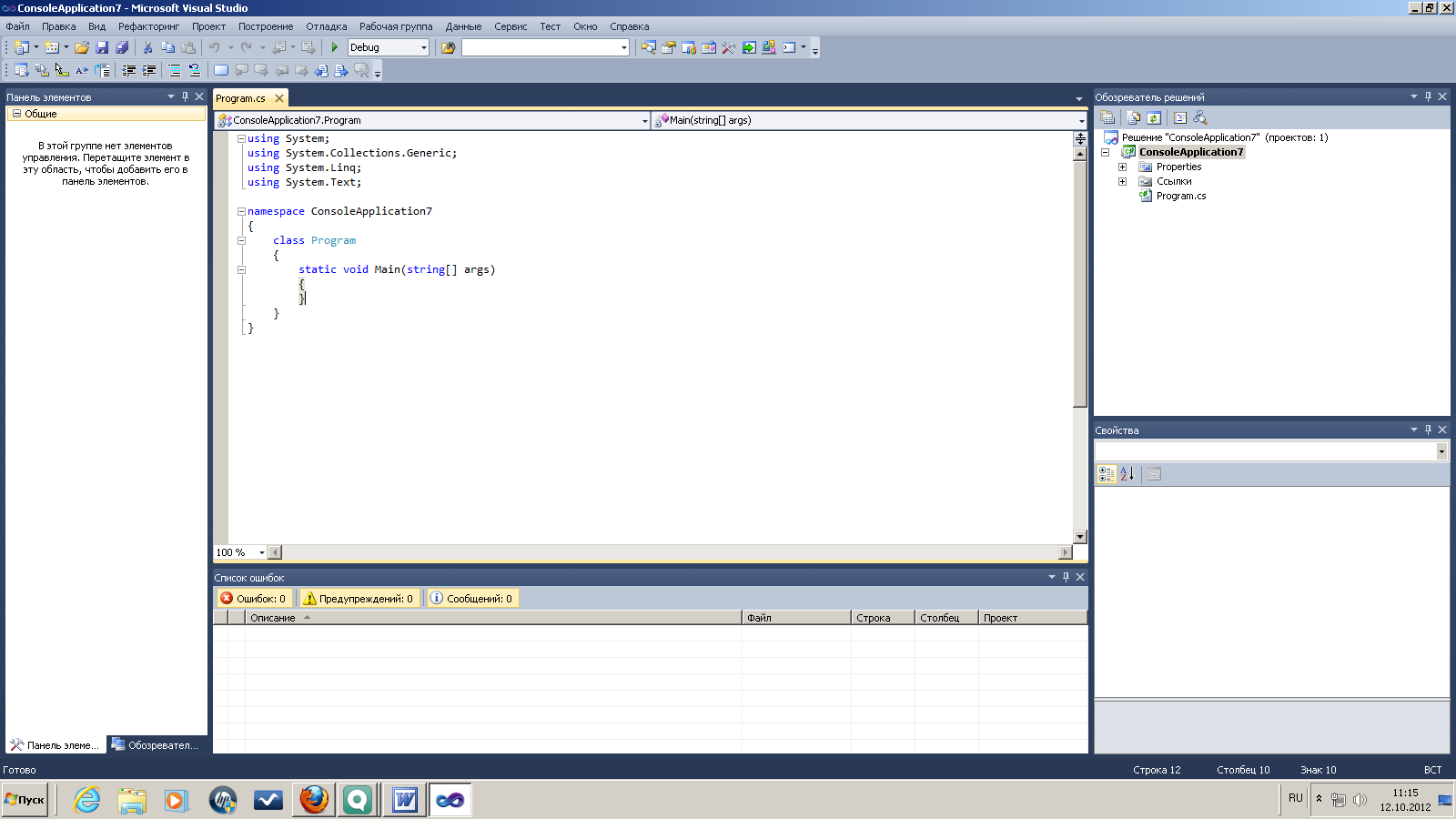Open the Файл menu
The width and height of the screenshot is (1456, 819).
click(x=17, y=26)
